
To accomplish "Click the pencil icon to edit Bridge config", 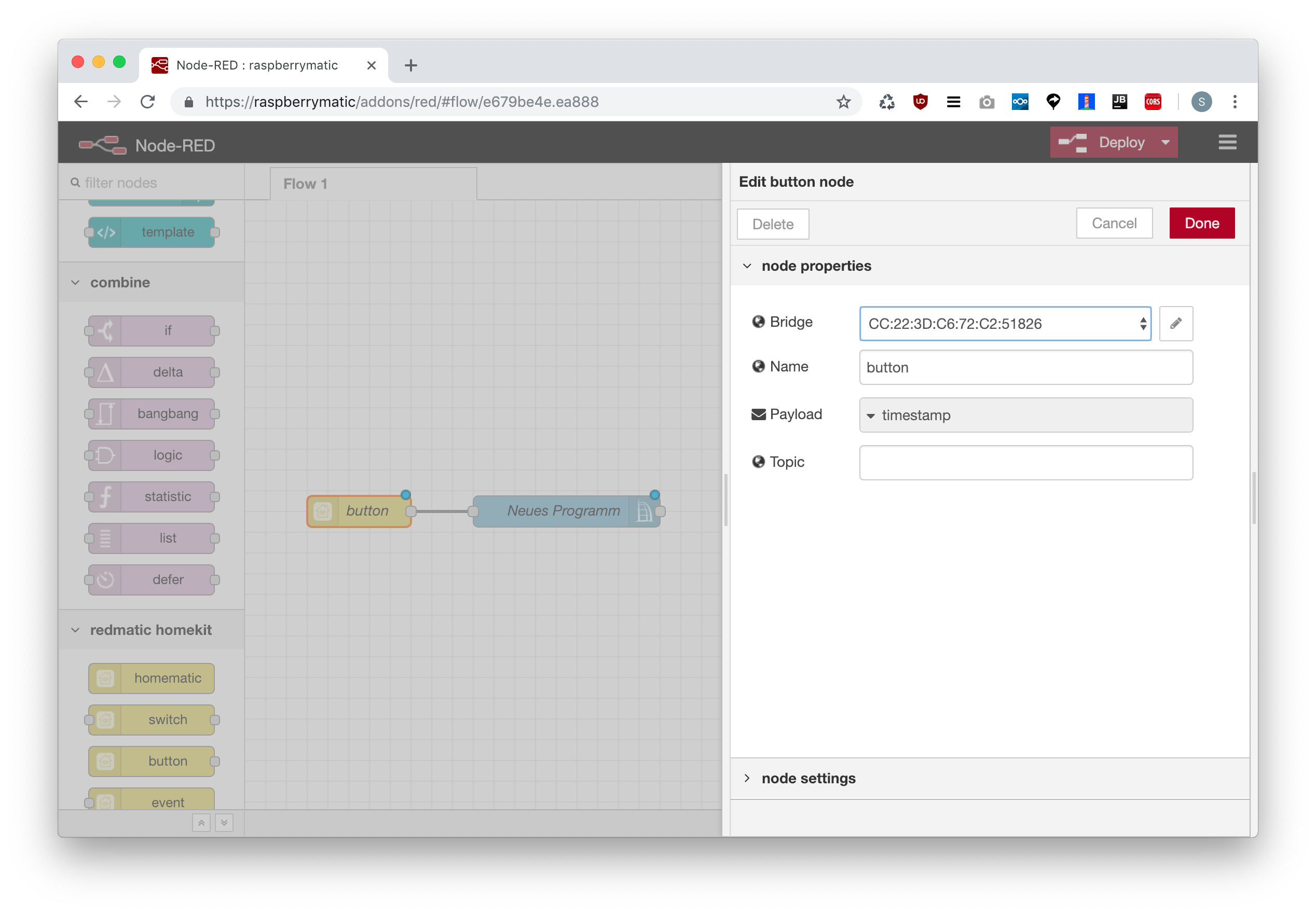I will click(1175, 324).
